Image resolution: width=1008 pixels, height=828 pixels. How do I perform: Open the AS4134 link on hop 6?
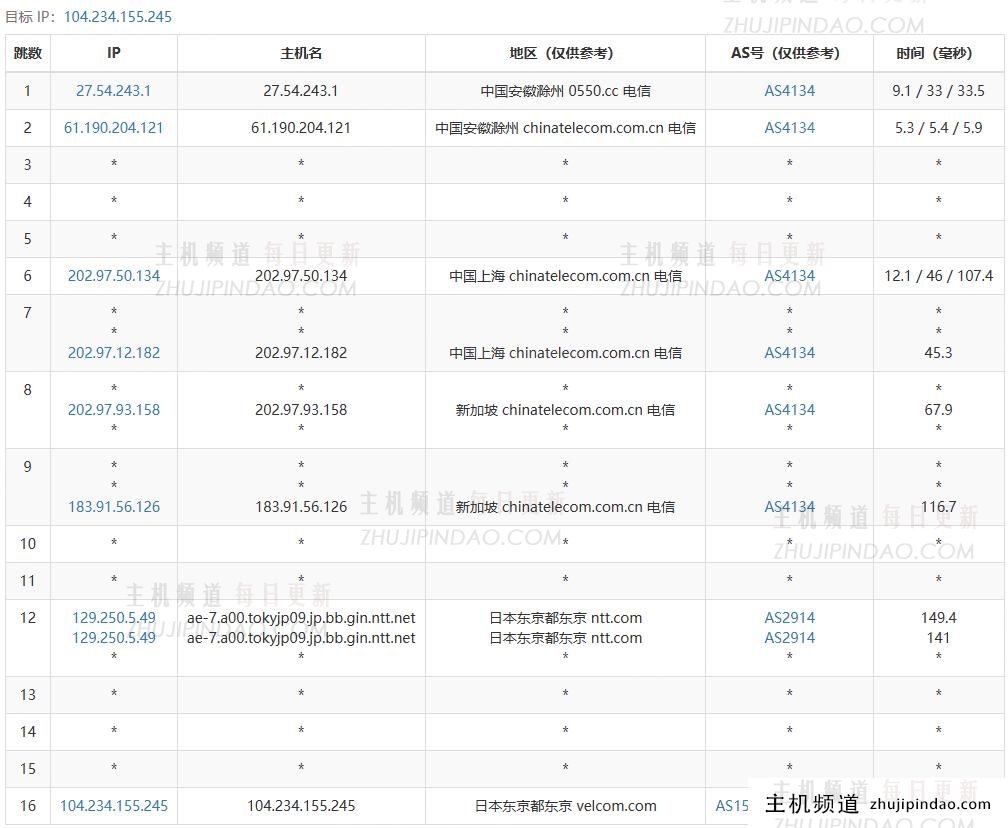[x=789, y=275]
